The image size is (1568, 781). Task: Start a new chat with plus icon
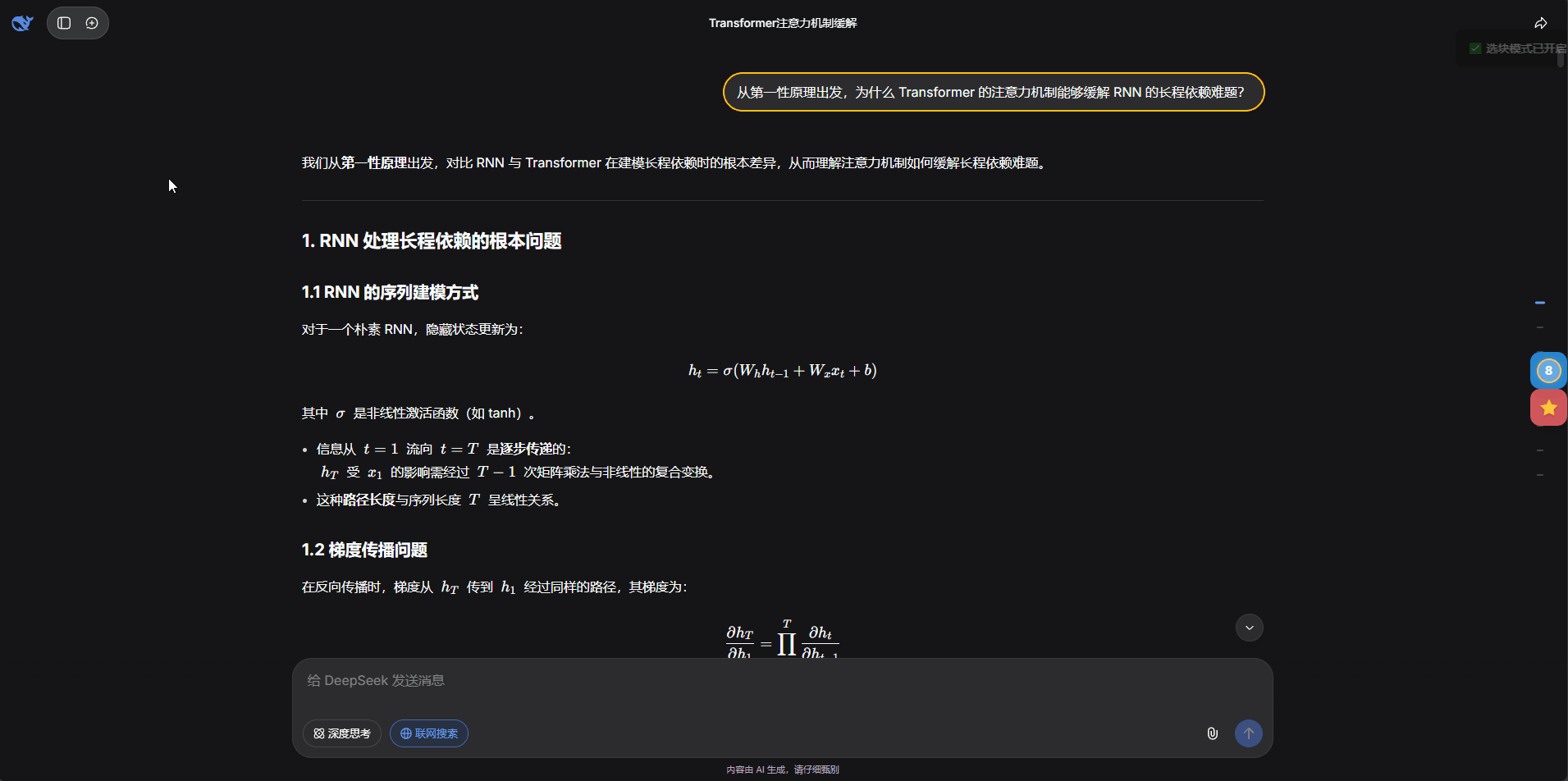(92, 23)
